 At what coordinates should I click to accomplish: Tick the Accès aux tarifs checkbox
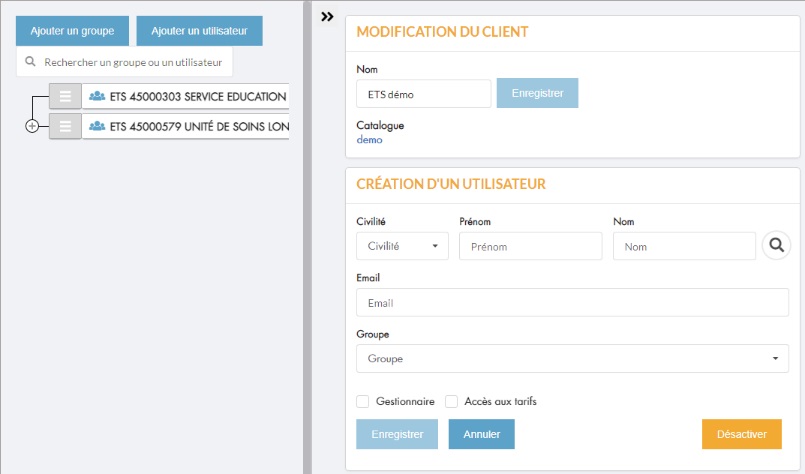pos(451,401)
